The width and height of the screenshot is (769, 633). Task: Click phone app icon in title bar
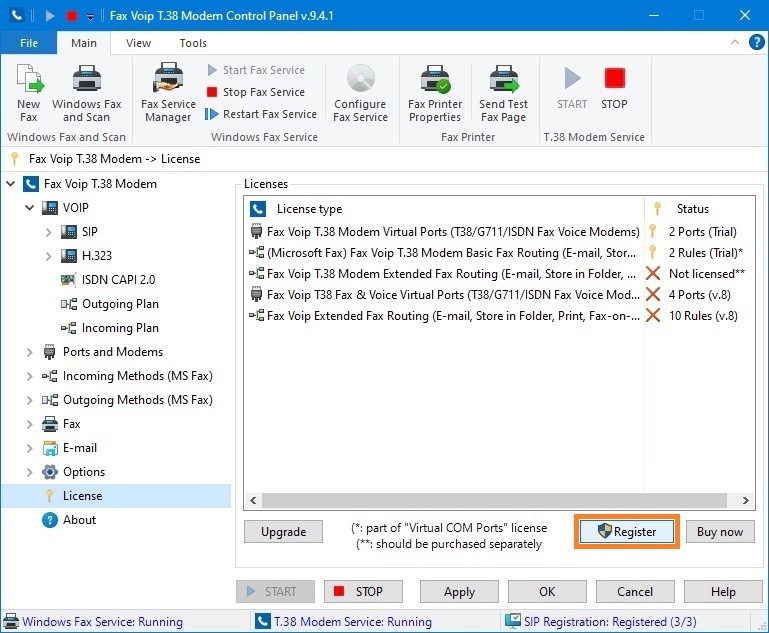[x=16, y=15]
